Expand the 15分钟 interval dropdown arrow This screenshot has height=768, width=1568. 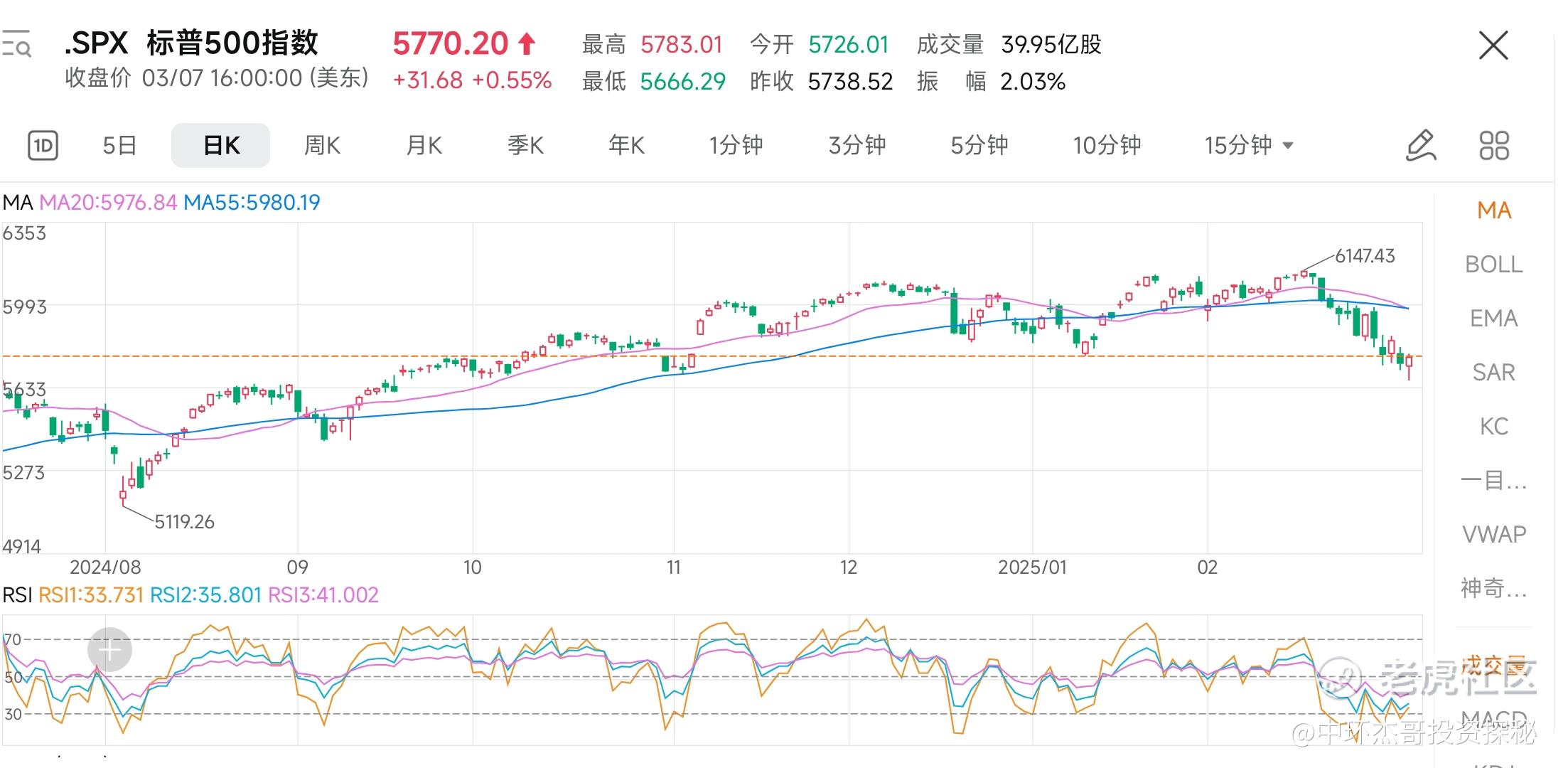1288,146
